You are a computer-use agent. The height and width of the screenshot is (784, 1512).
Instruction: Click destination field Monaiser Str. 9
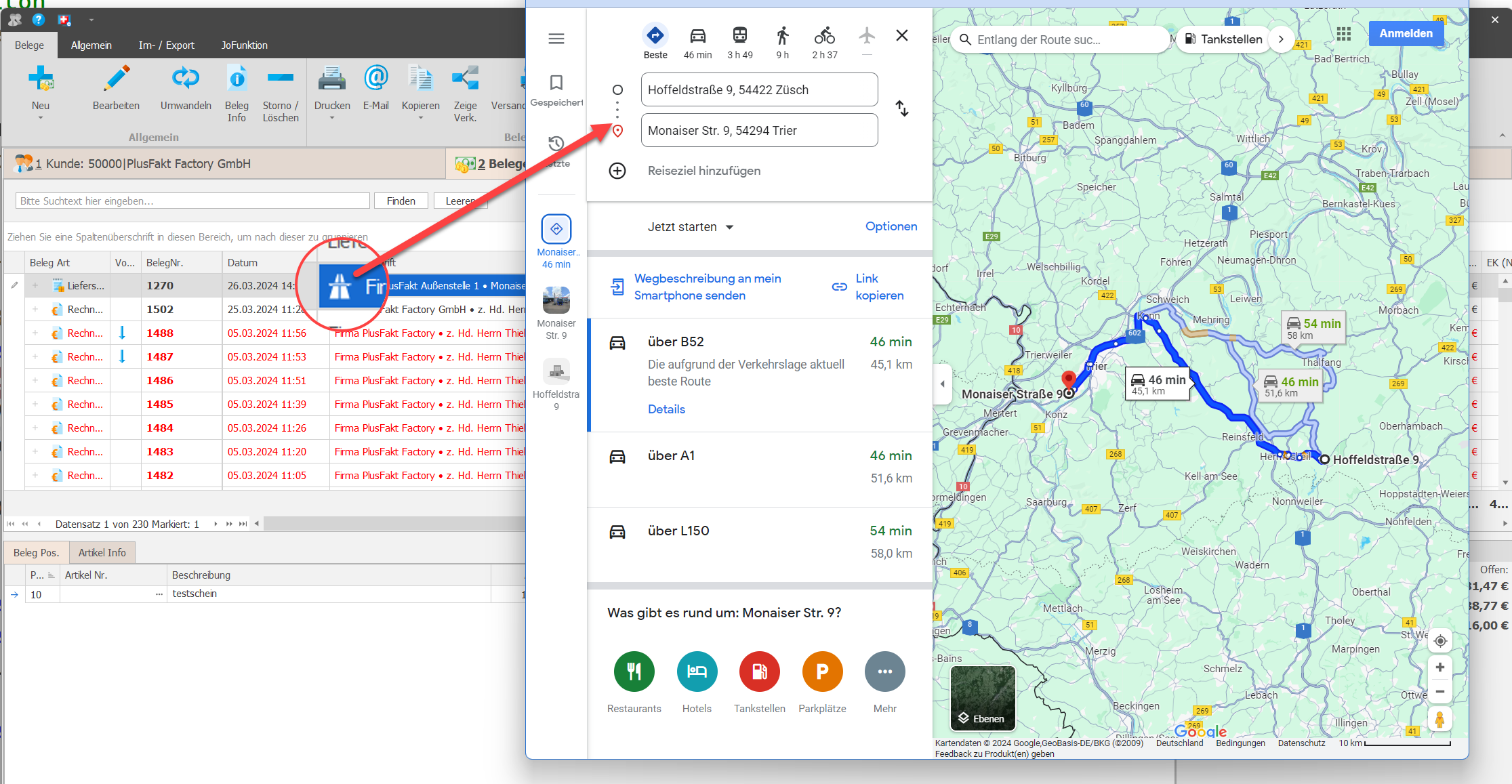[x=760, y=130]
